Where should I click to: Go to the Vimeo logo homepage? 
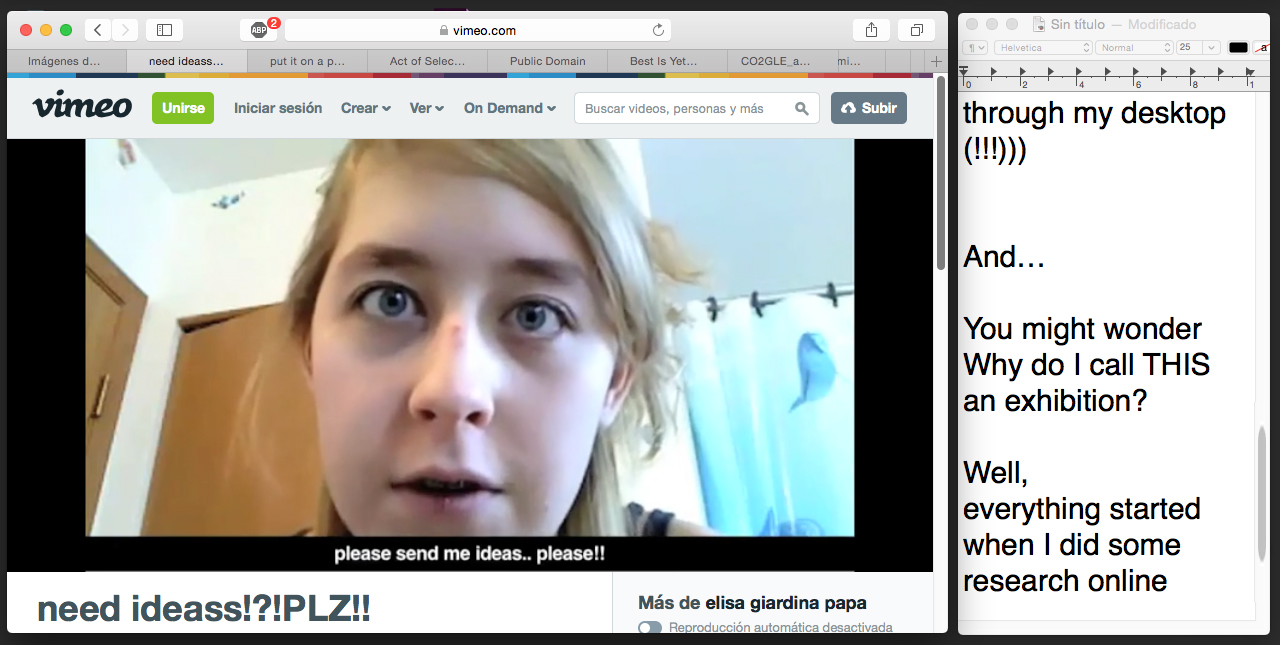[x=82, y=107]
